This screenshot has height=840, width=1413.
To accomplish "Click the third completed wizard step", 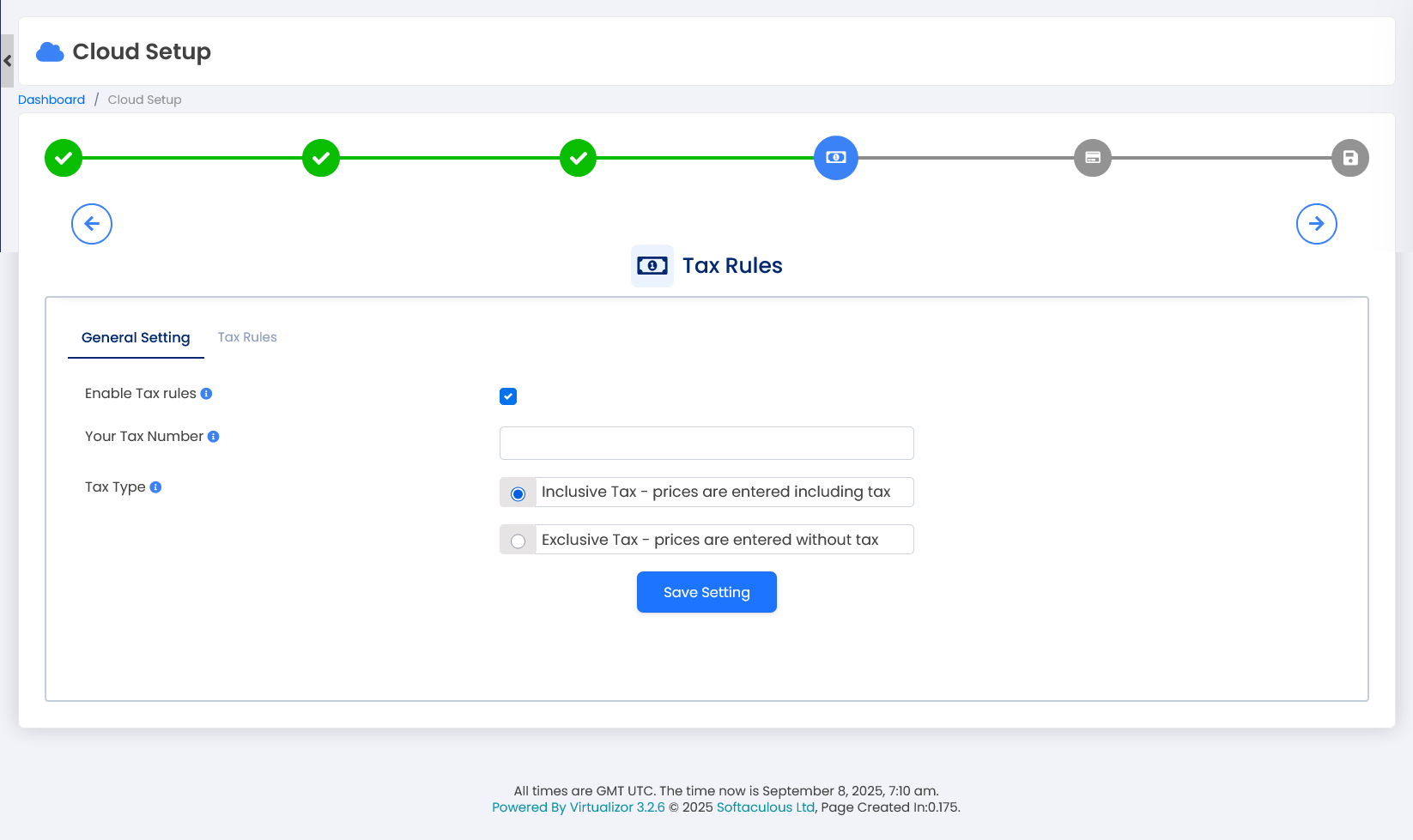I will click(x=579, y=158).
